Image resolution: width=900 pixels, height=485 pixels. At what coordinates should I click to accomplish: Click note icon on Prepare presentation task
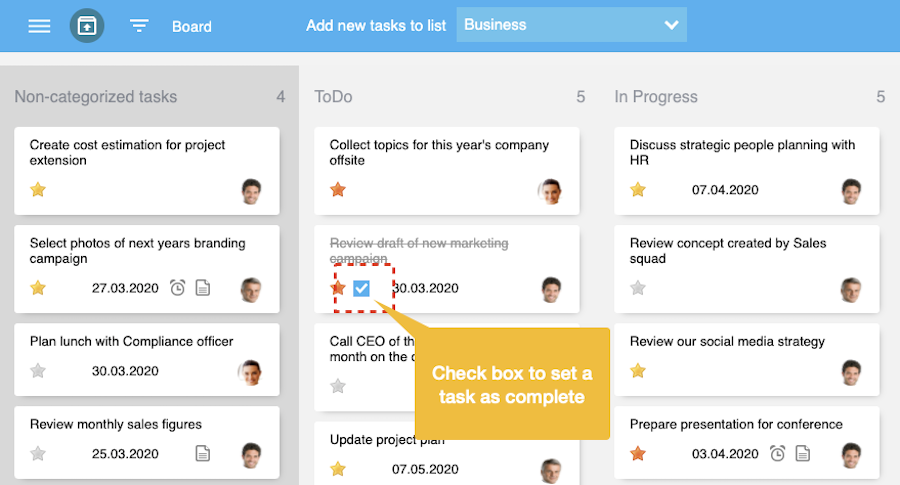pyautogui.click(x=802, y=454)
